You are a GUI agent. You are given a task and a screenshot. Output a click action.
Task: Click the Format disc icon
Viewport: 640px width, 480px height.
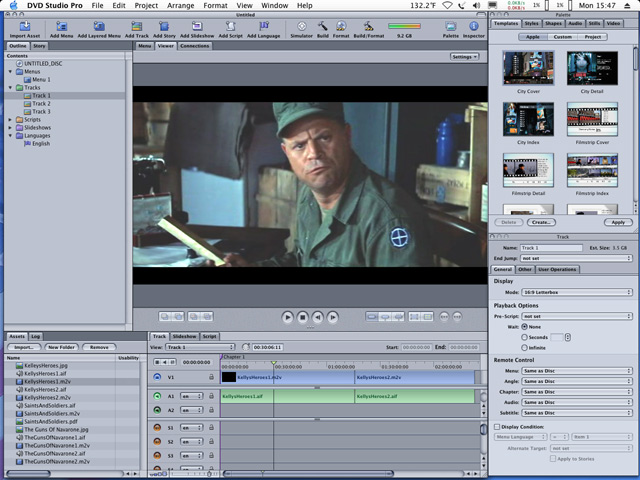(341, 26)
